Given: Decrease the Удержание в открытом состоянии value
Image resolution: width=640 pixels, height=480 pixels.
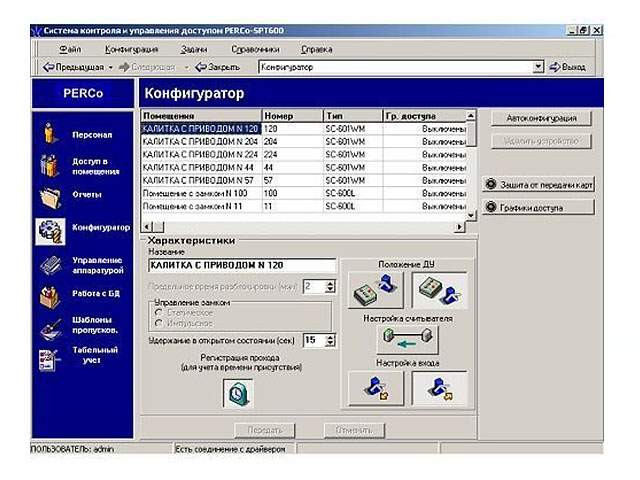Looking at the screenshot, I should (330, 344).
